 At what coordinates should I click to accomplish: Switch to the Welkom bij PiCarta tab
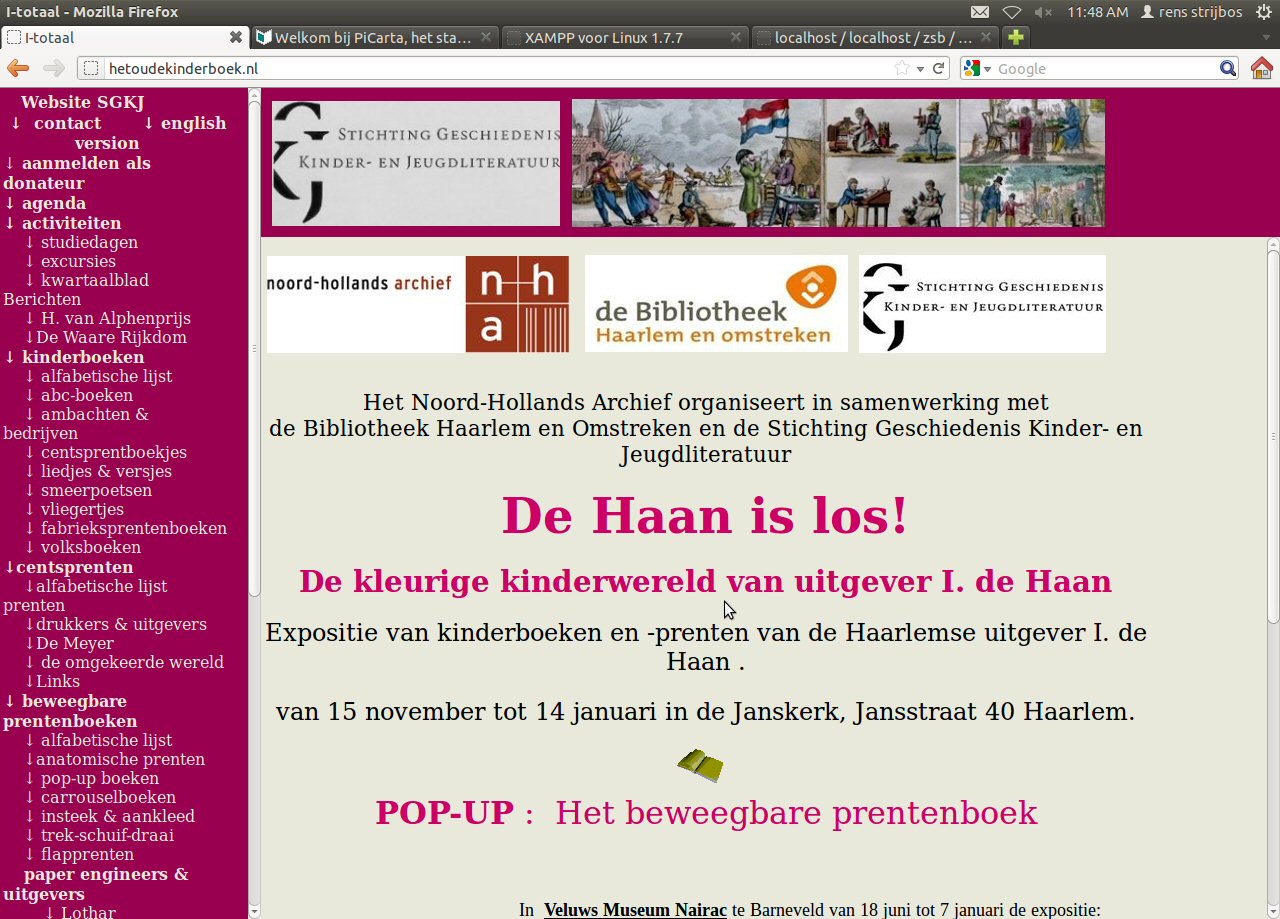click(375, 37)
